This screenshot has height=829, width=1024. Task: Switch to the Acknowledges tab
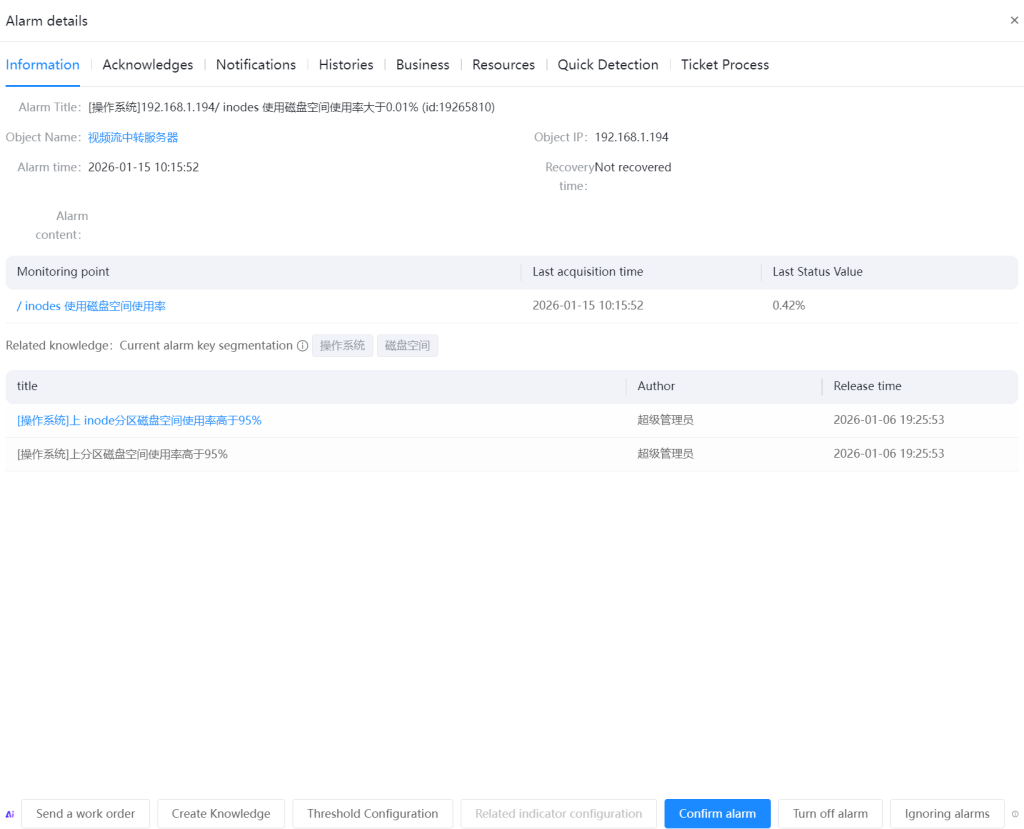click(x=147, y=65)
